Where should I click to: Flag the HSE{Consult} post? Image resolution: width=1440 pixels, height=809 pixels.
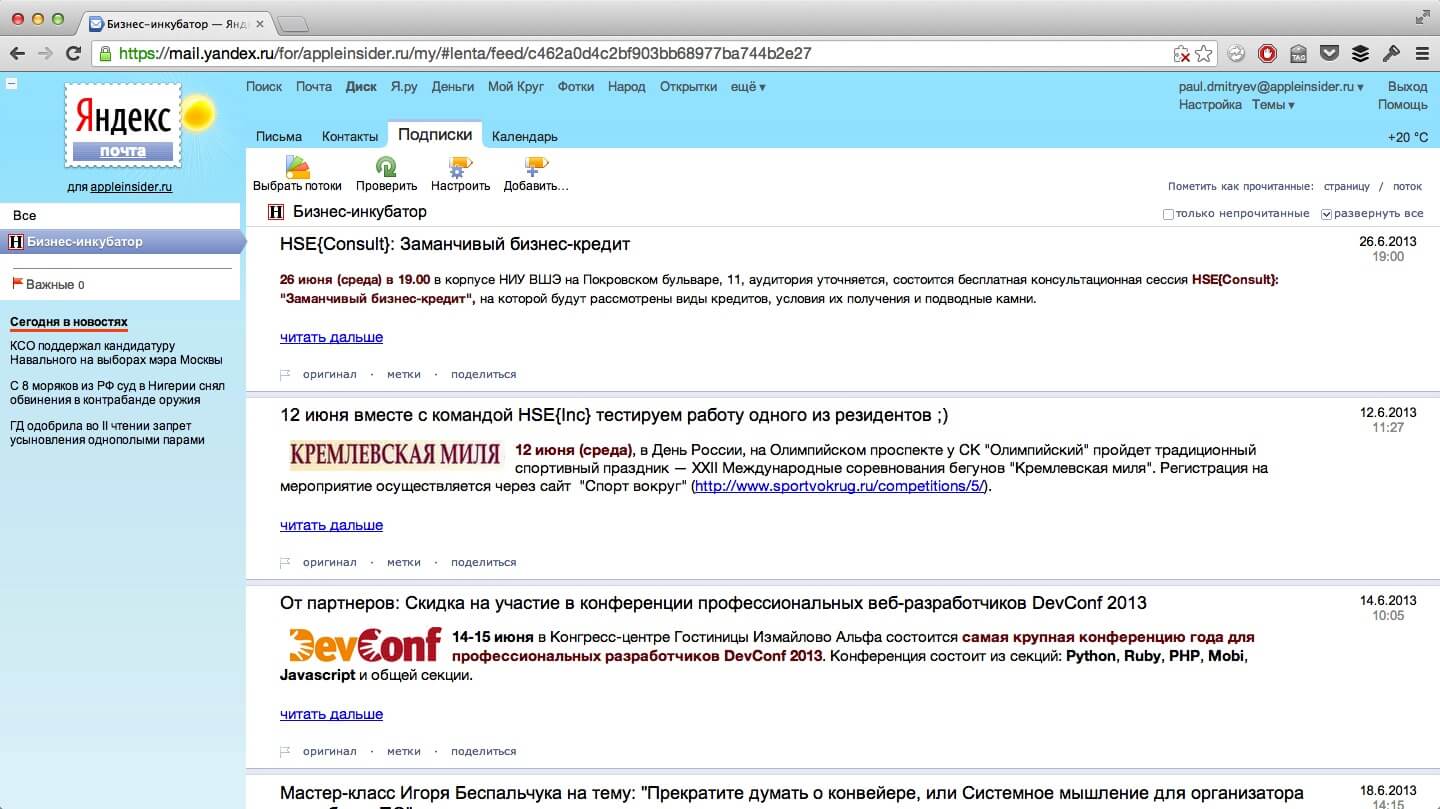(285, 374)
